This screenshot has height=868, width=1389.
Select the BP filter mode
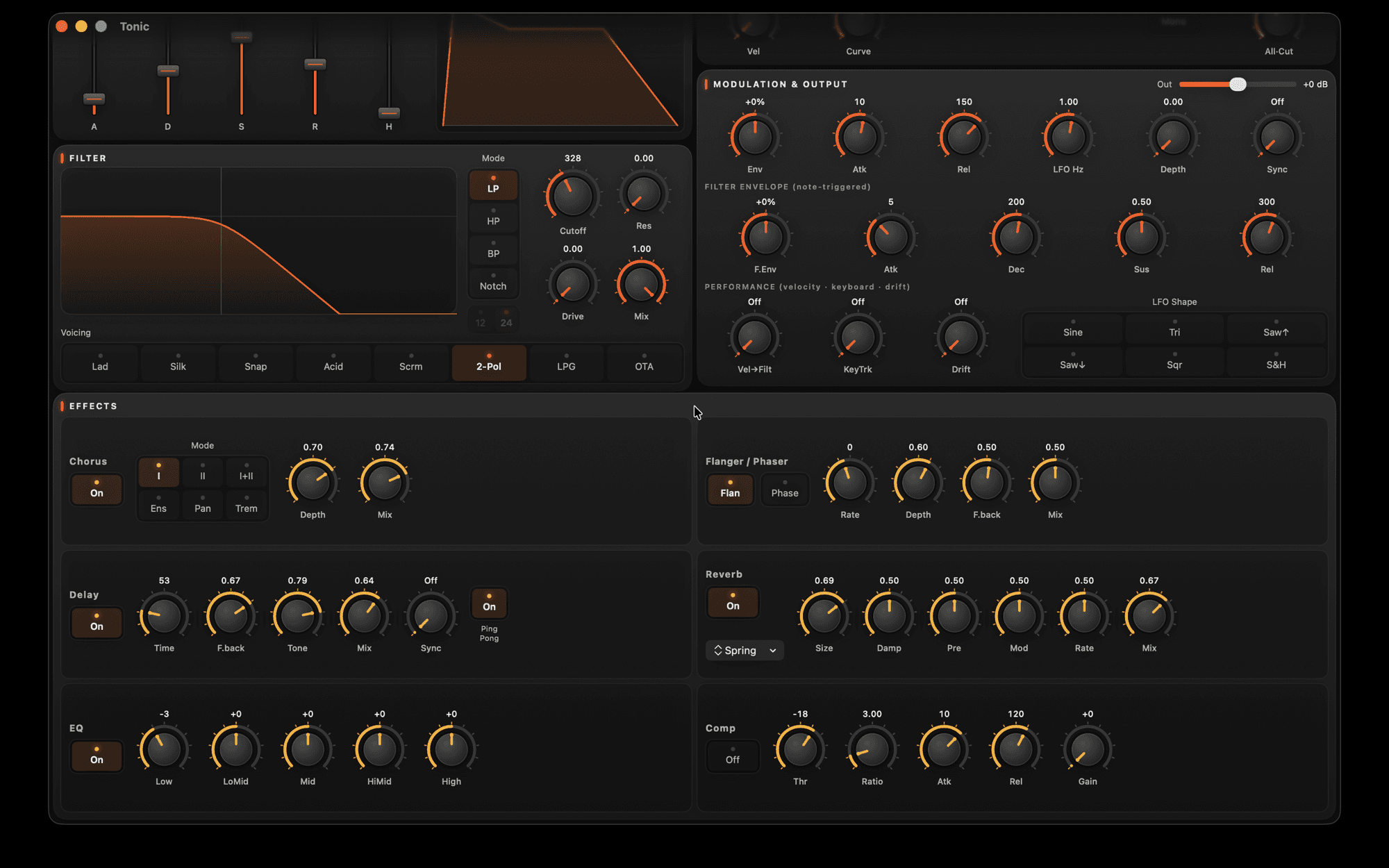(493, 251)
